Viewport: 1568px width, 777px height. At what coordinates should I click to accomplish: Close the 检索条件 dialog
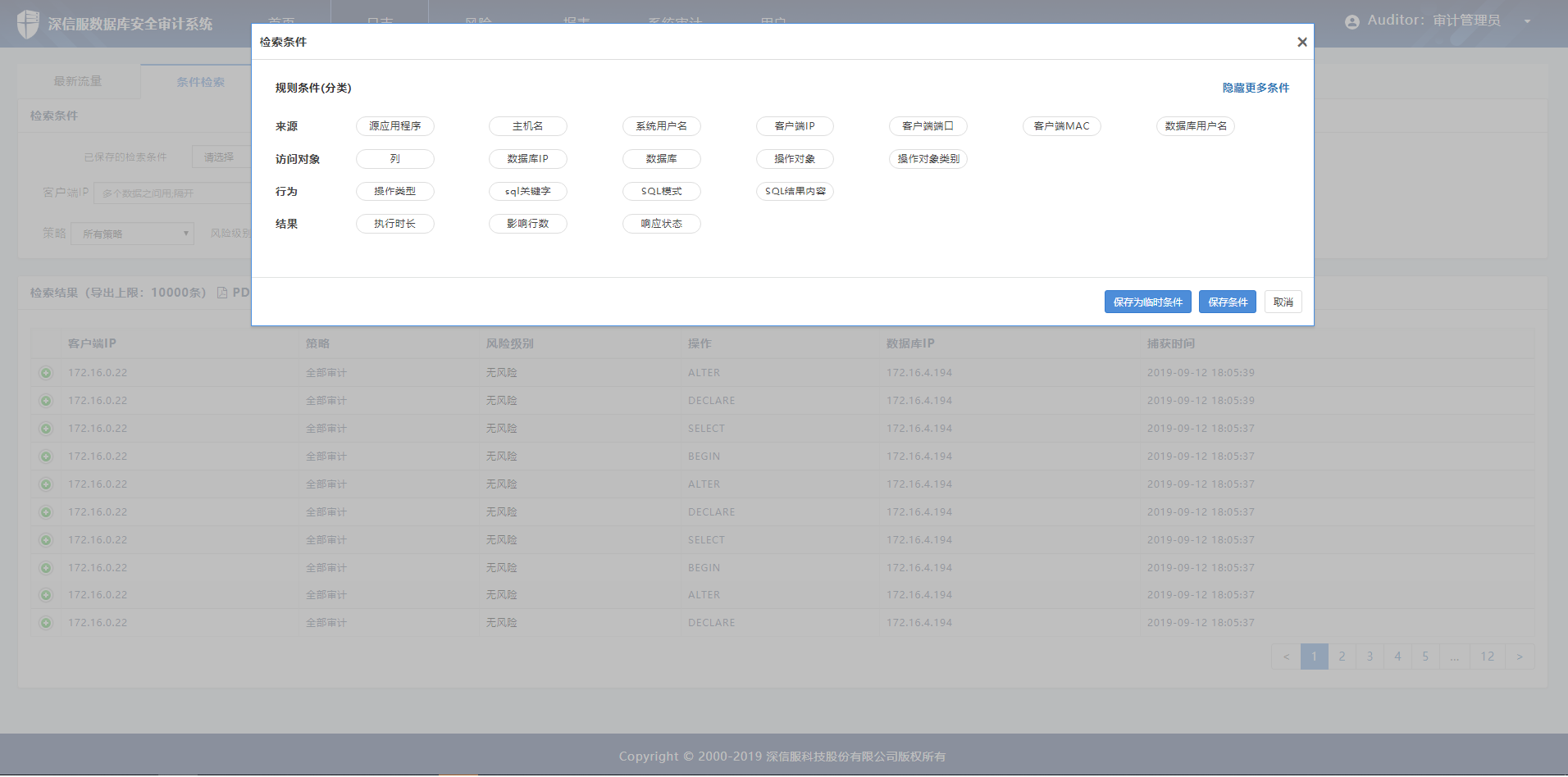1301,42
